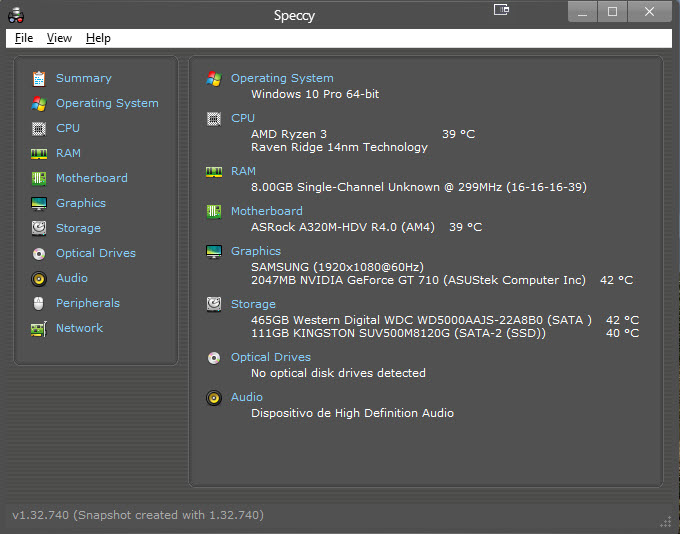The height and width of the screenshot is (534, 680).
Task: Click the Windows flag icon beside sidebar Operating System
Action: [39, 104]
